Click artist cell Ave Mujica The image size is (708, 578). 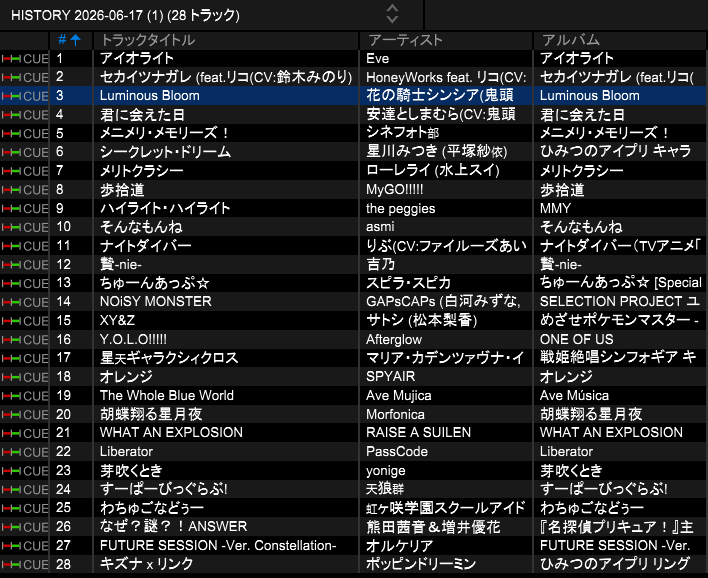(399, 396)
